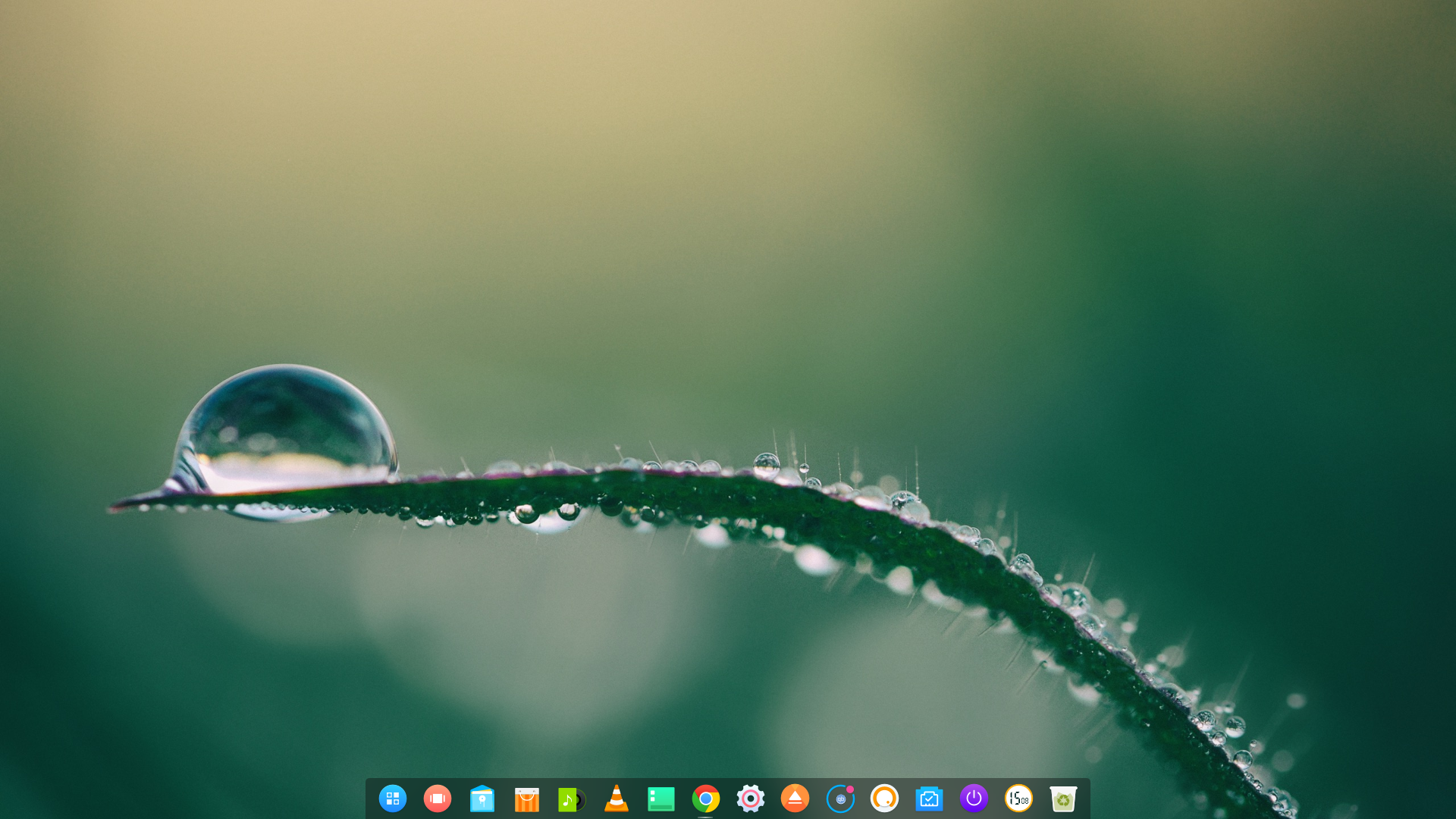Screen dimensions: 1456x819
Task: Open Control Center gear icon
Action: coord(751,799)
